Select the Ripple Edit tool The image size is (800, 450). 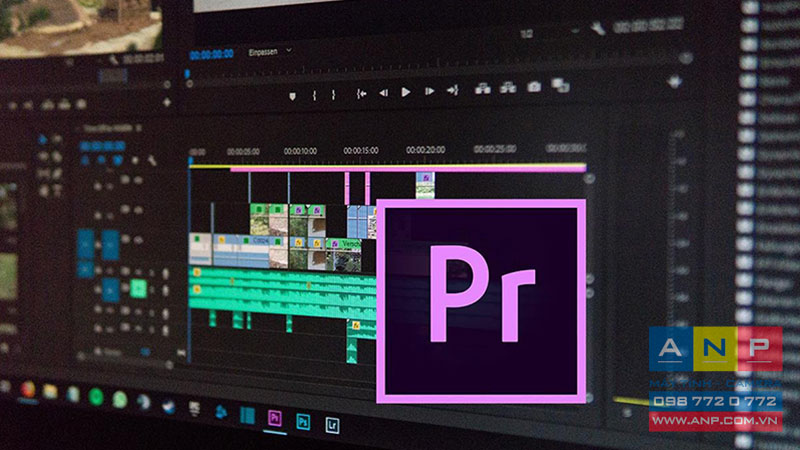[43, 157]
